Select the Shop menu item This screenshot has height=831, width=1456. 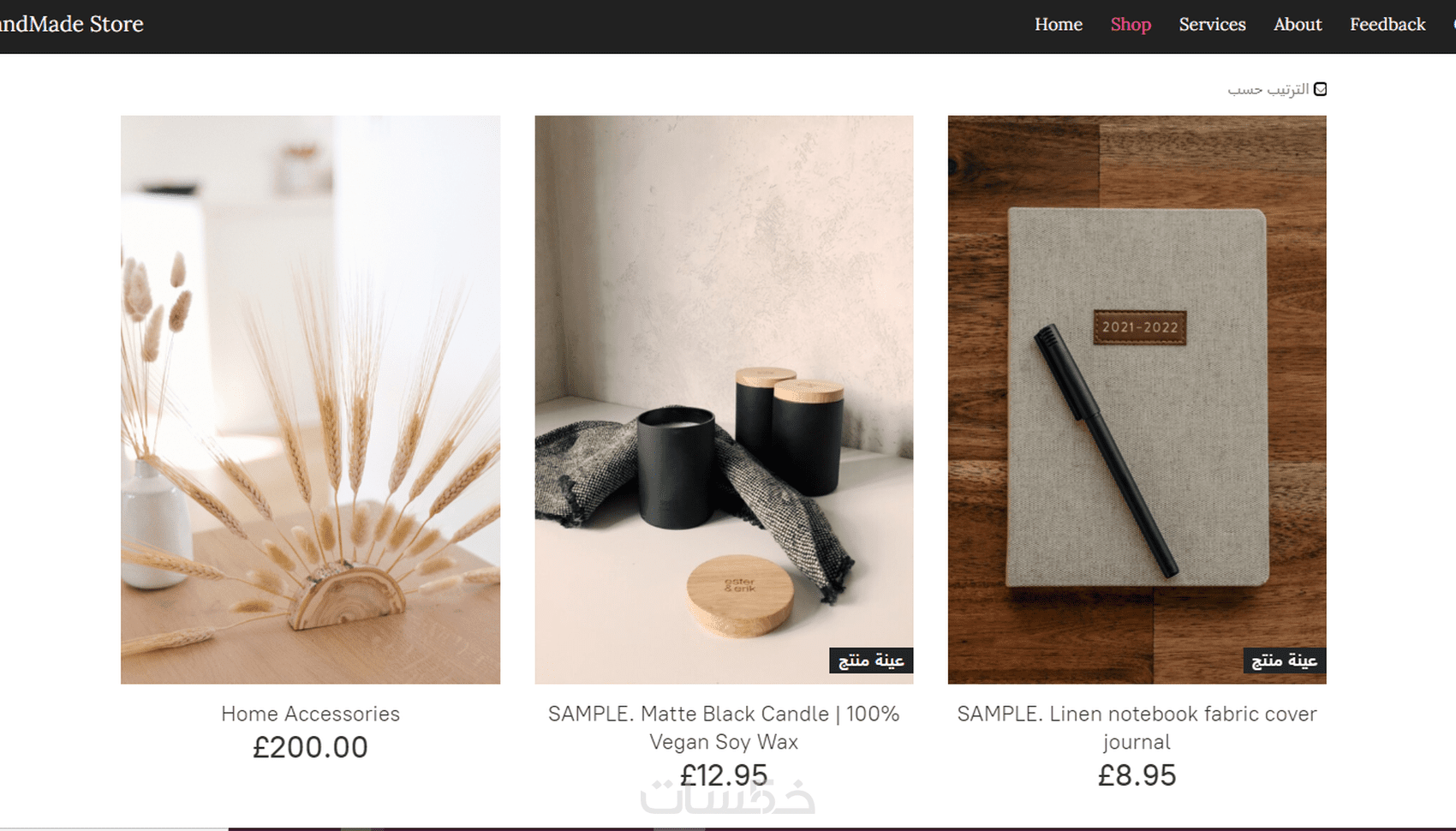[1131, 25]
